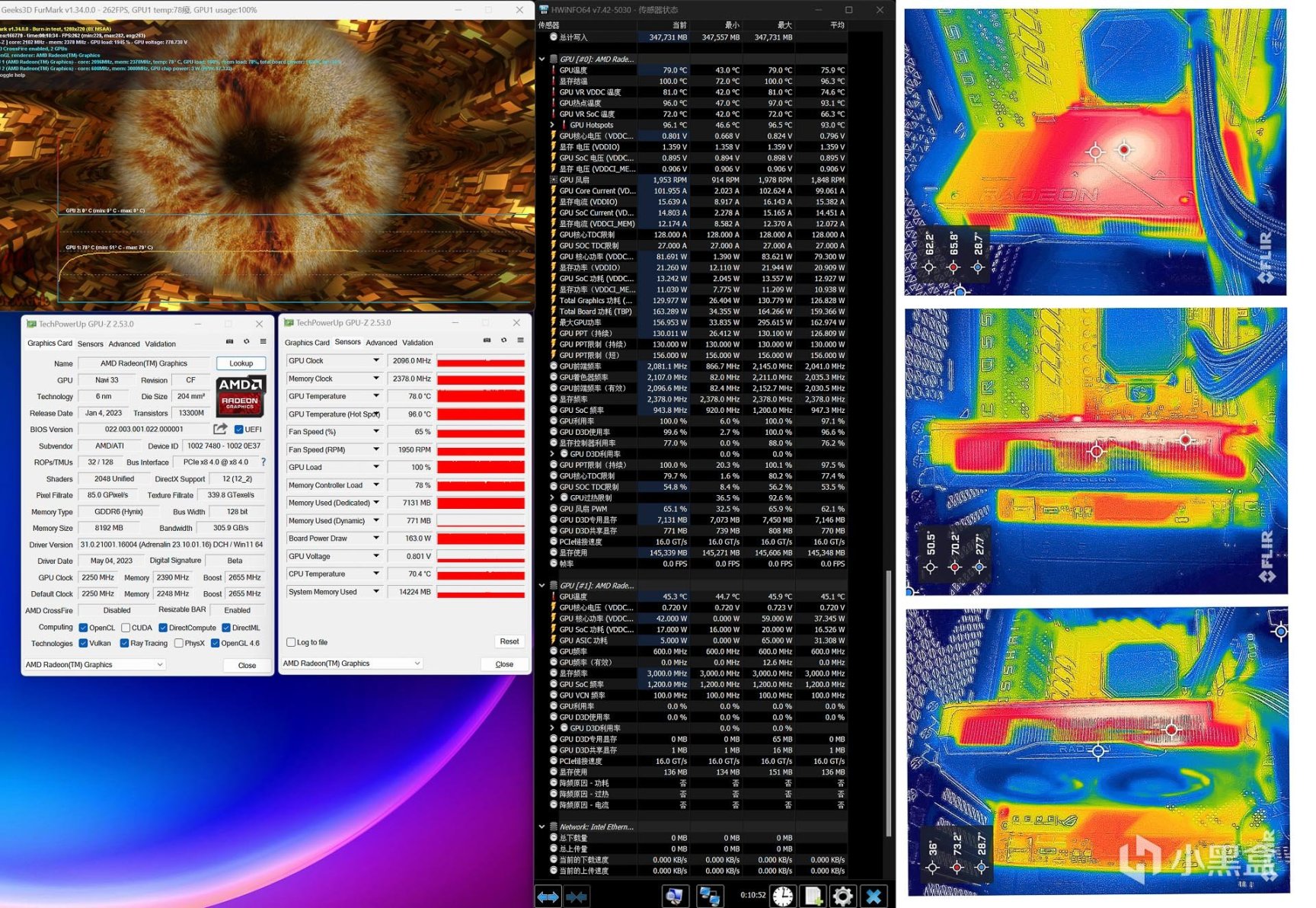Viewport: 1316px width, 908px height.
Task: Switch to Graphics Card tab in GPU-Z Sensors window
Action: [x=307, y=343]
